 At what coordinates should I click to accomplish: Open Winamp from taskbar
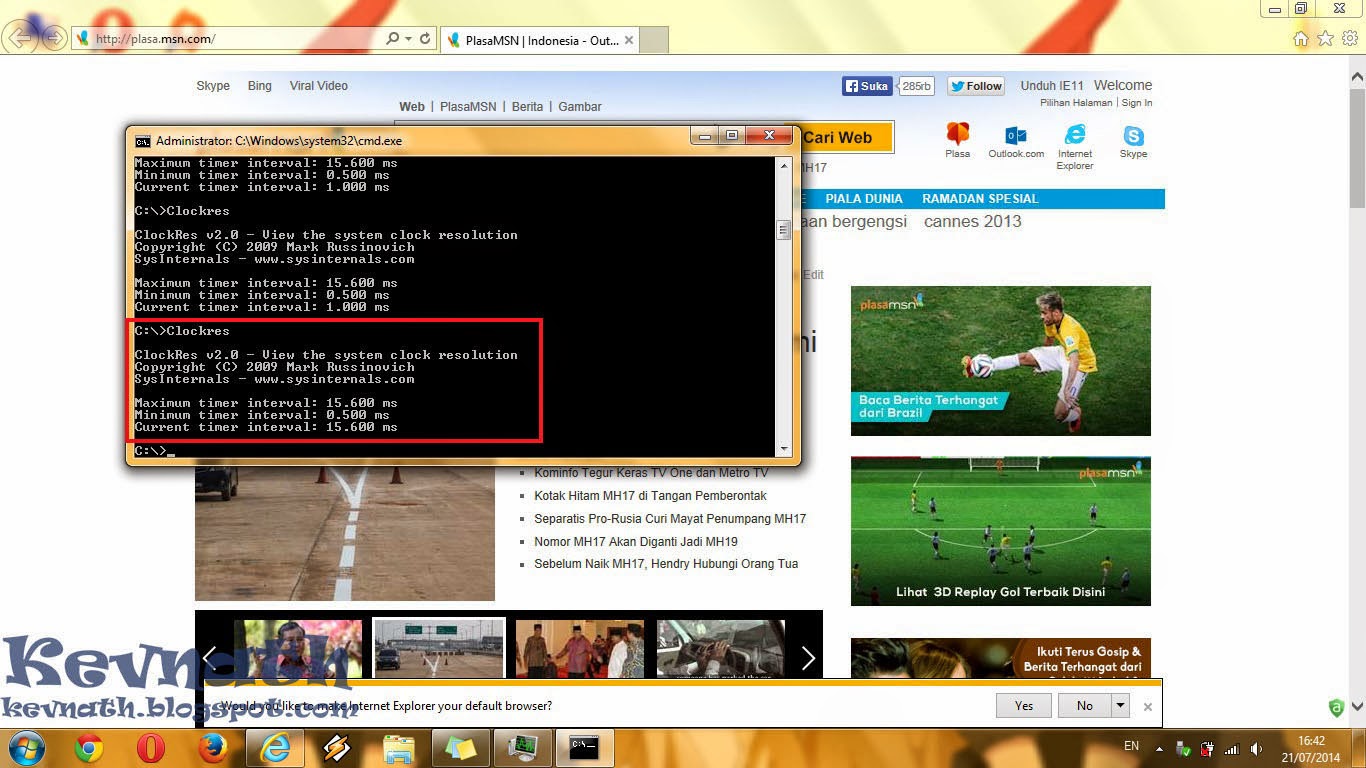coord(336,749)
